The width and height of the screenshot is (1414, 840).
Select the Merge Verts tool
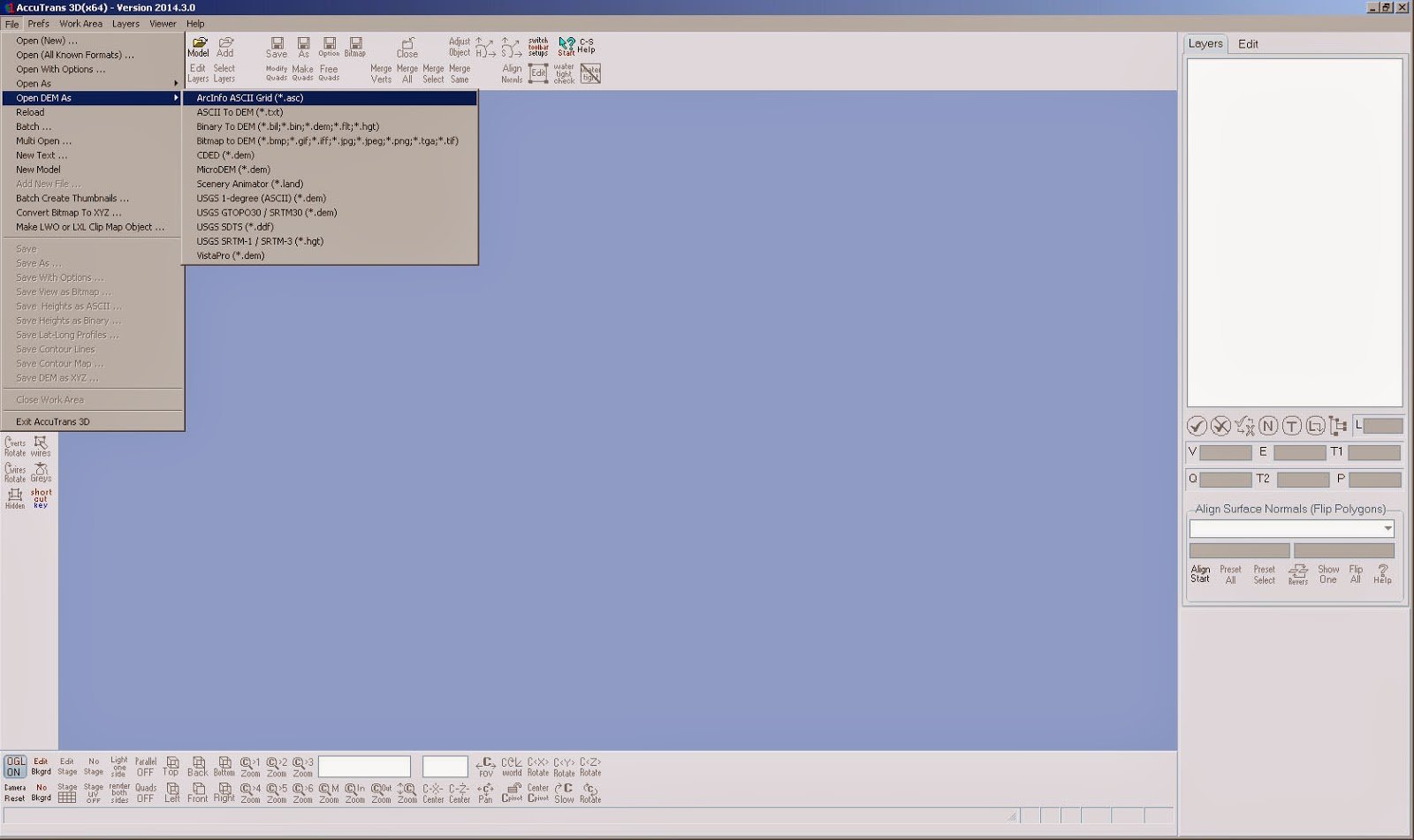380,72
